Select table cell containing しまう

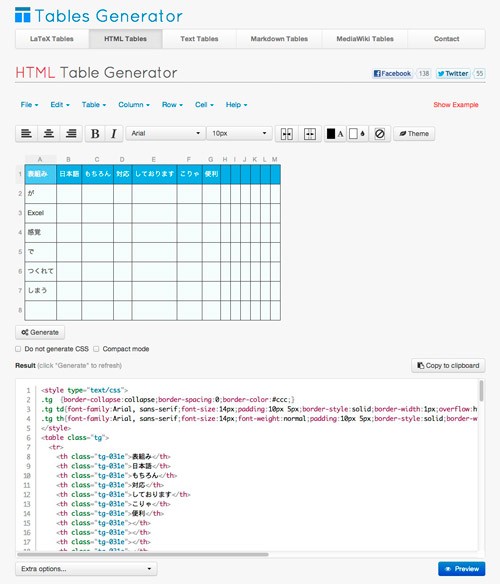(41, 291)
